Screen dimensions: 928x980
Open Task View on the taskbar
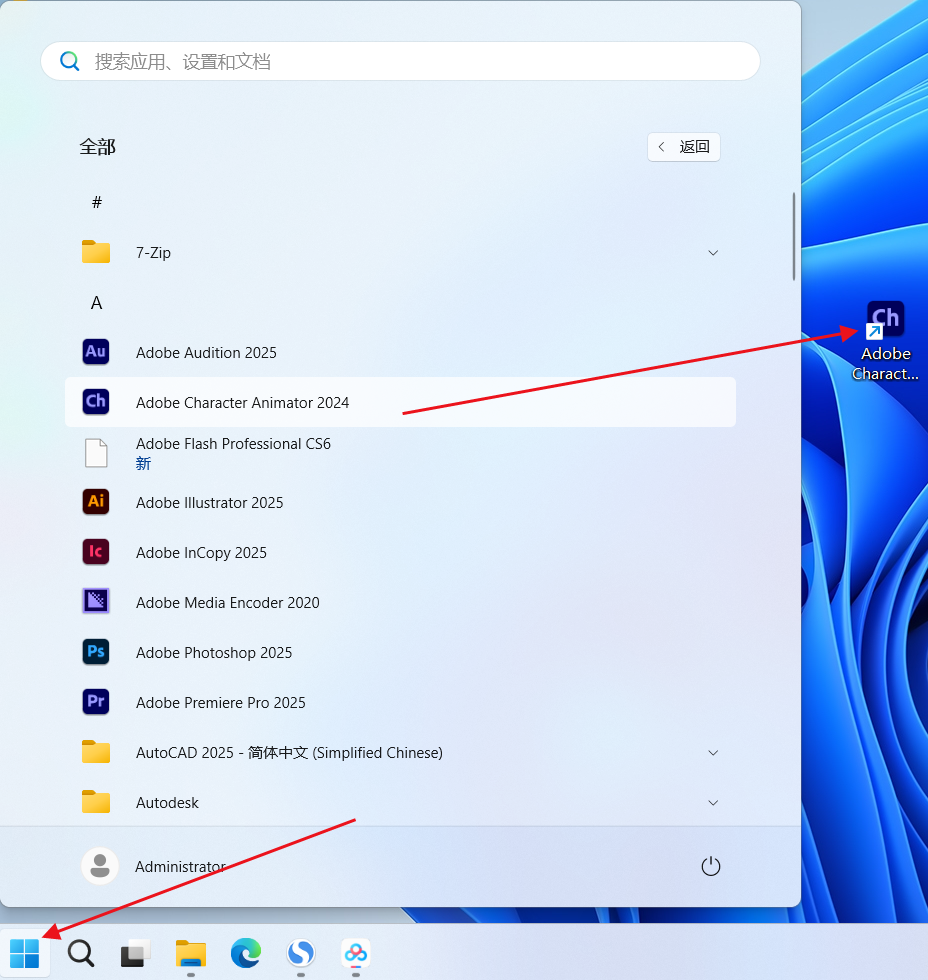tap(135, 954)
